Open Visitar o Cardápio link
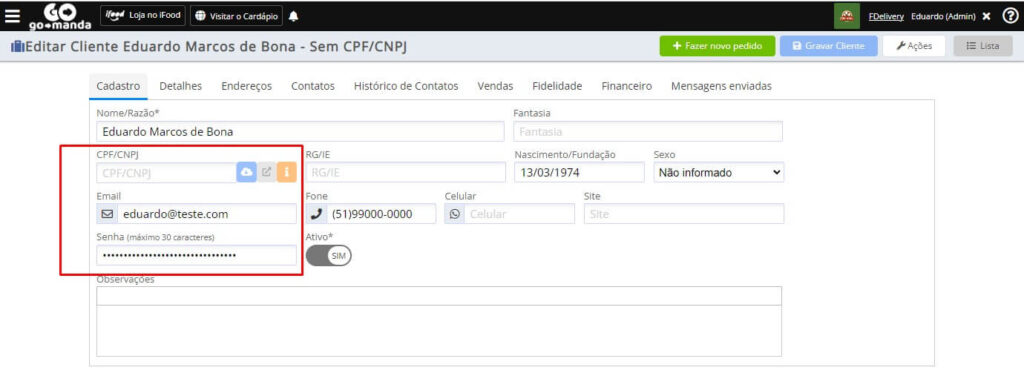 click(x=236, y=16)
